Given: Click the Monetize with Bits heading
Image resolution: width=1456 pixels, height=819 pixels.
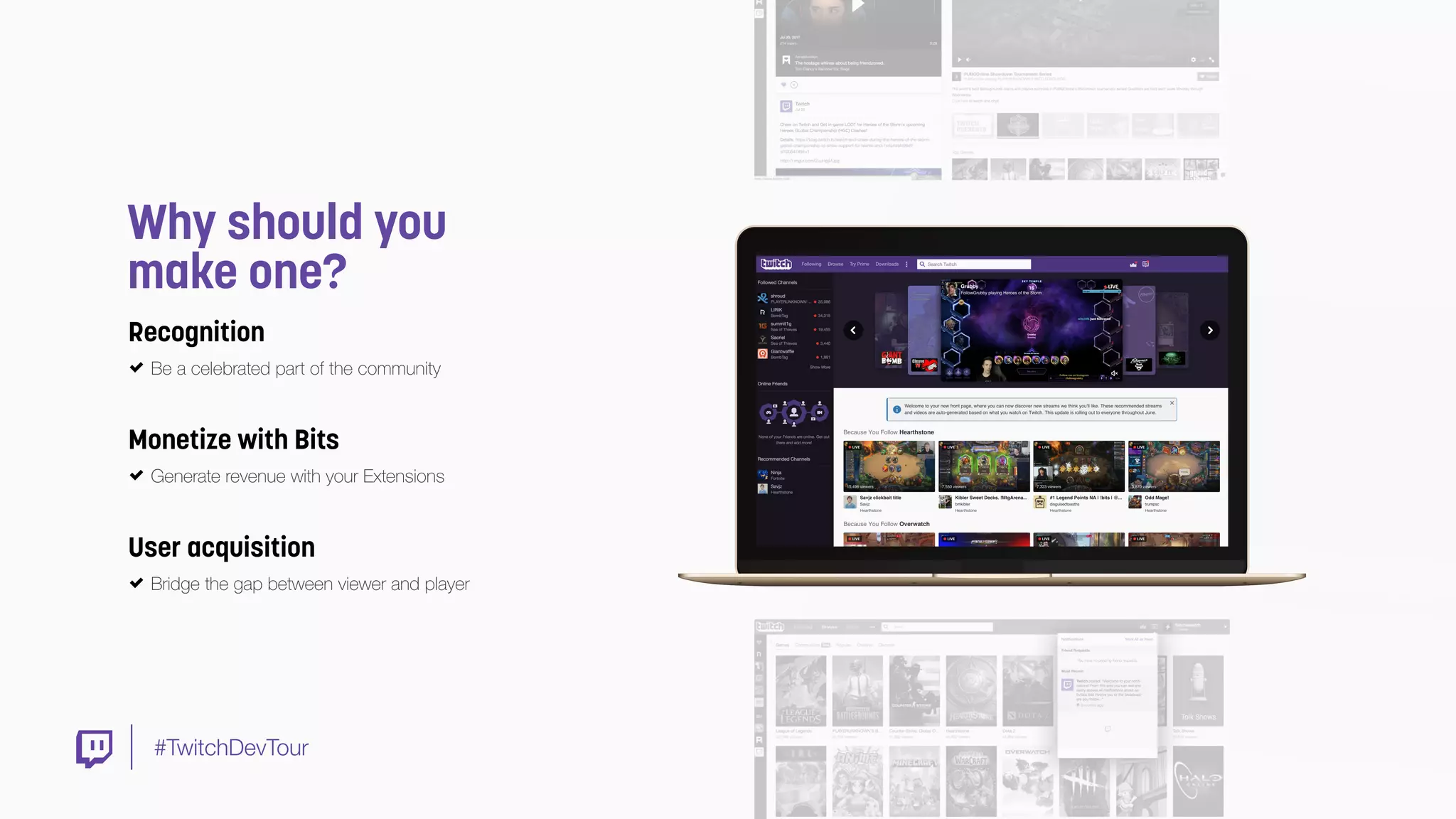Looking at the screenshot, I should pos(234,439).
